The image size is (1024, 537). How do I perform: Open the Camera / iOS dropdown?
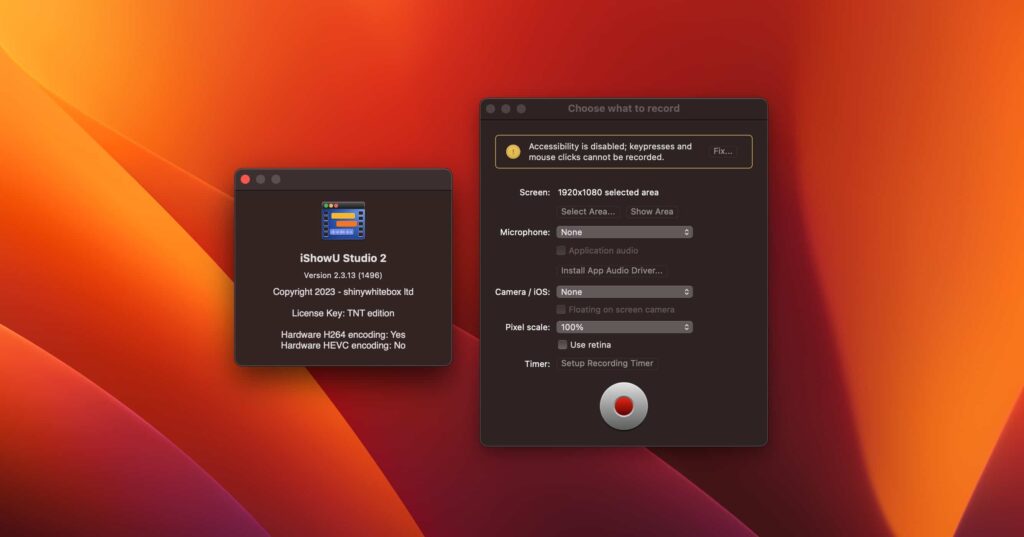click(624, 292)
